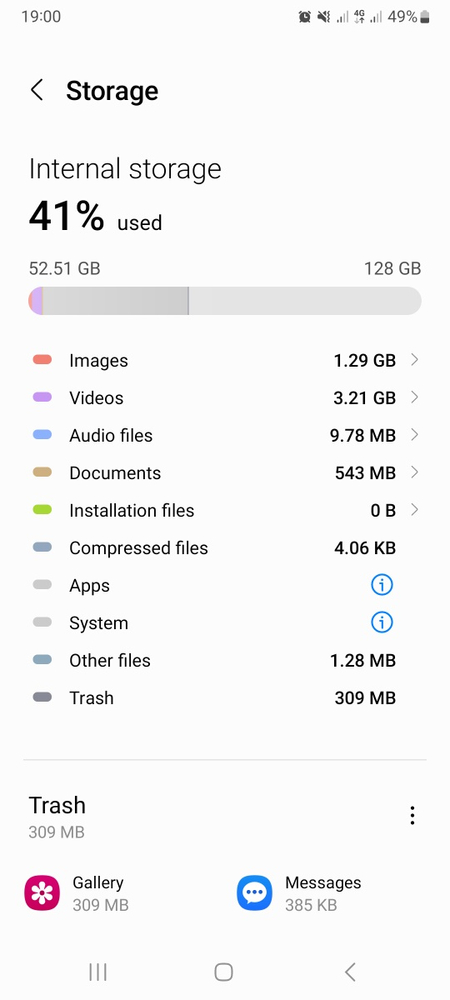Open the Gallery app icon in Trash
The width and height of the screenshot is (450, 1000).
click(41, 893)
